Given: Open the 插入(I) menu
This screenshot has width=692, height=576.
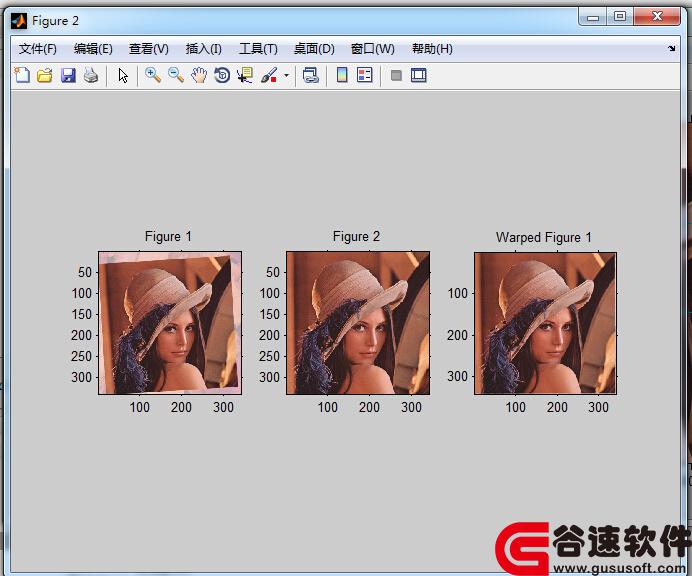Looking at the screenshot, I should tap(203, 49).
